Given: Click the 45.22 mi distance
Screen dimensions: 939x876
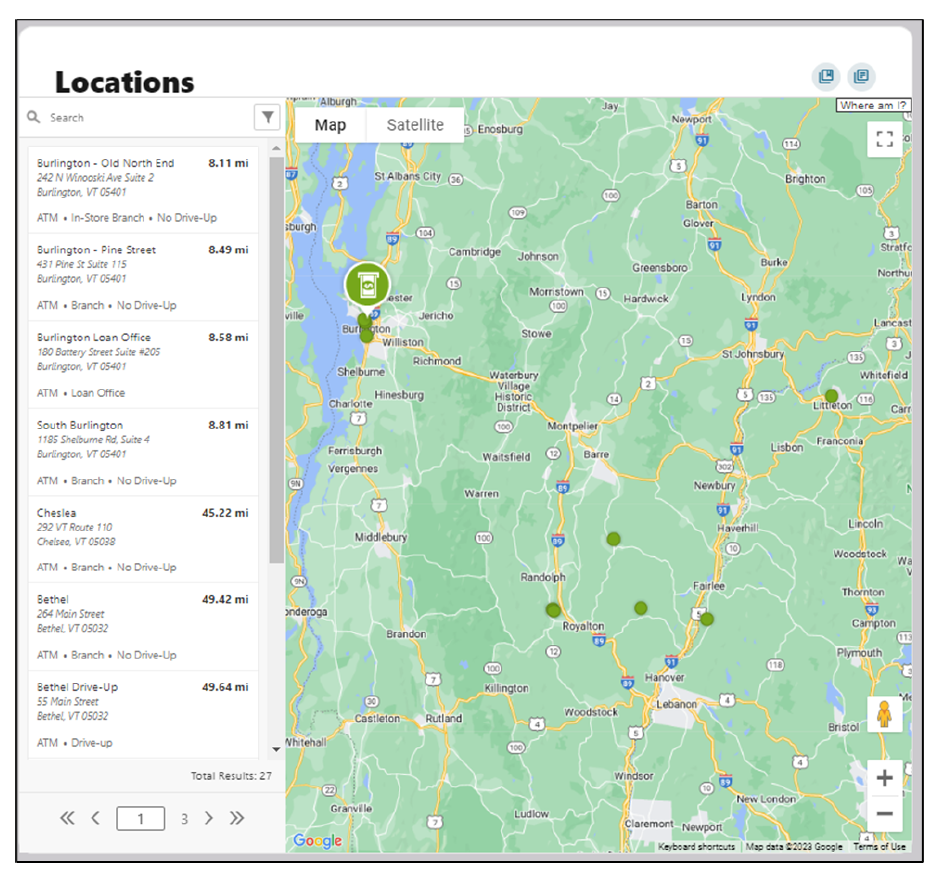Looking at the screenshot, I should point(225,513).
